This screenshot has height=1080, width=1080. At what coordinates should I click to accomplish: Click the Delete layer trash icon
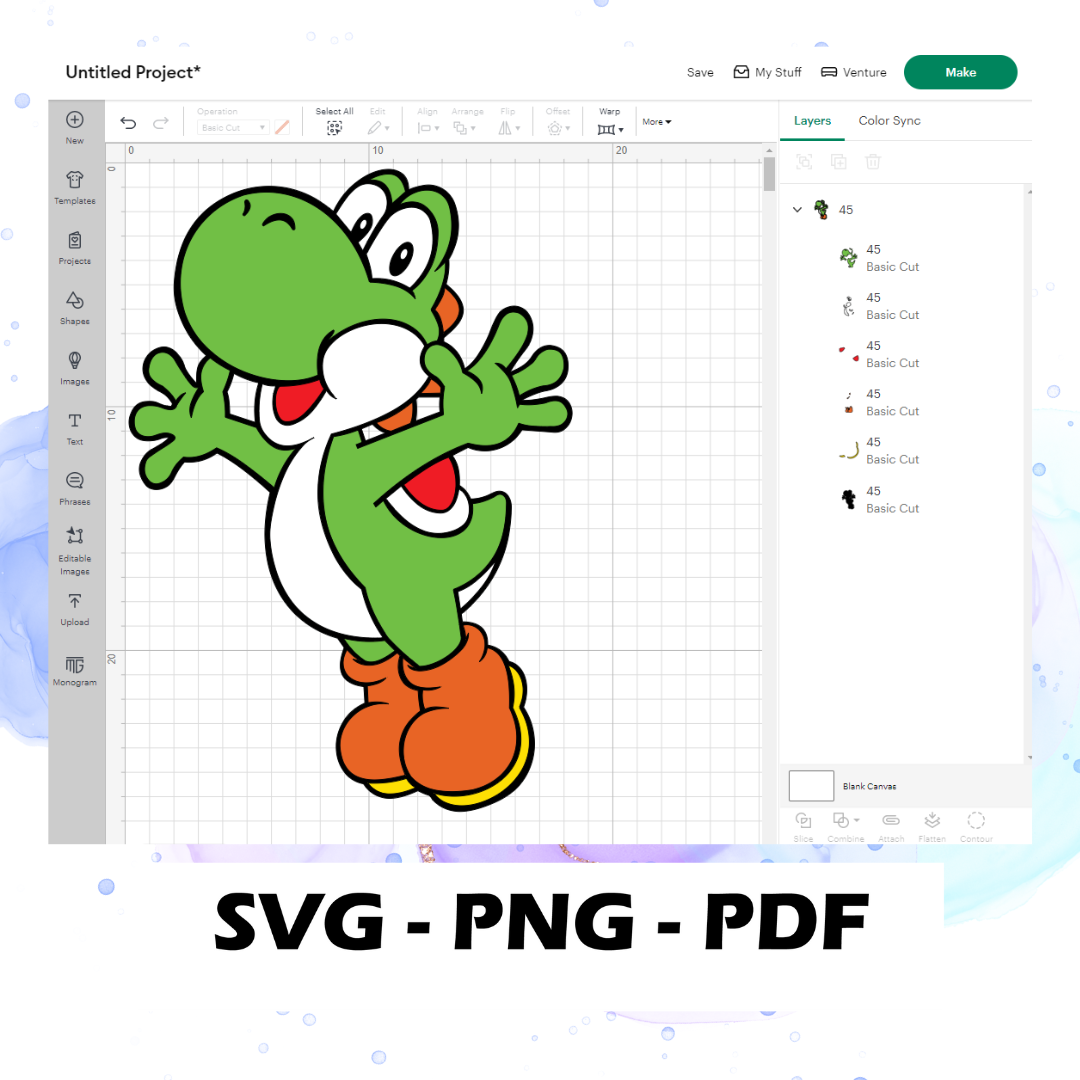(x=873, y=162)
